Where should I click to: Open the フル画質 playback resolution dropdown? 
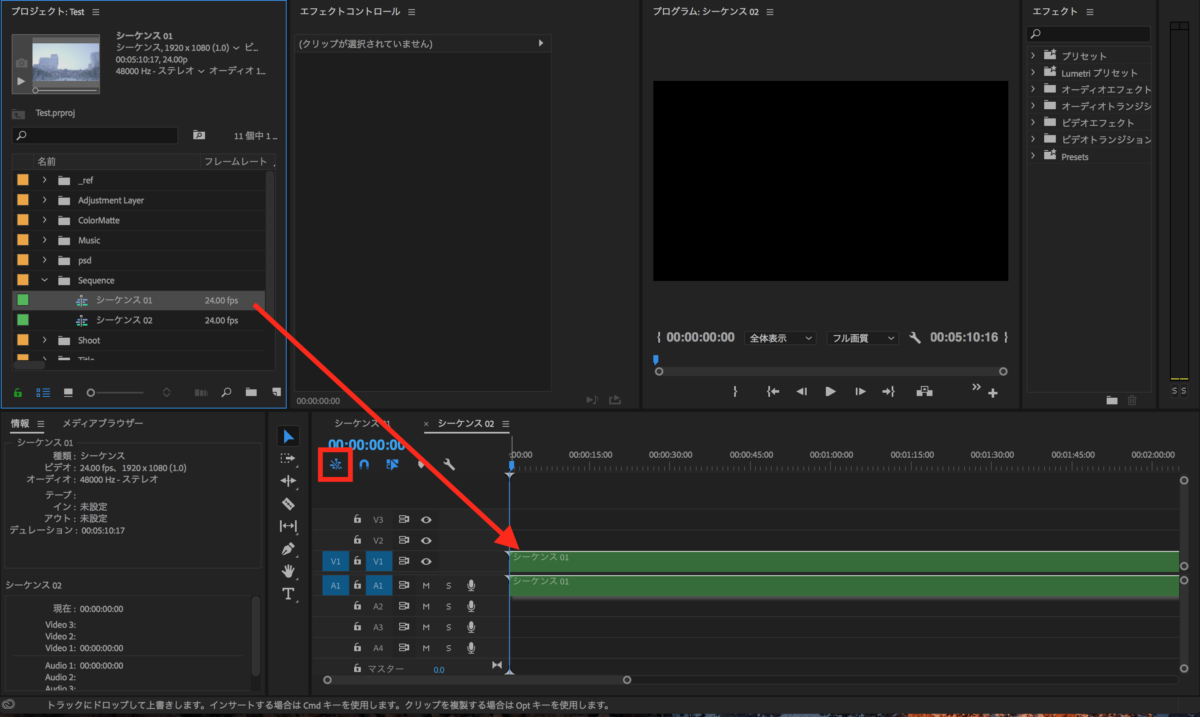click(863, 338)
